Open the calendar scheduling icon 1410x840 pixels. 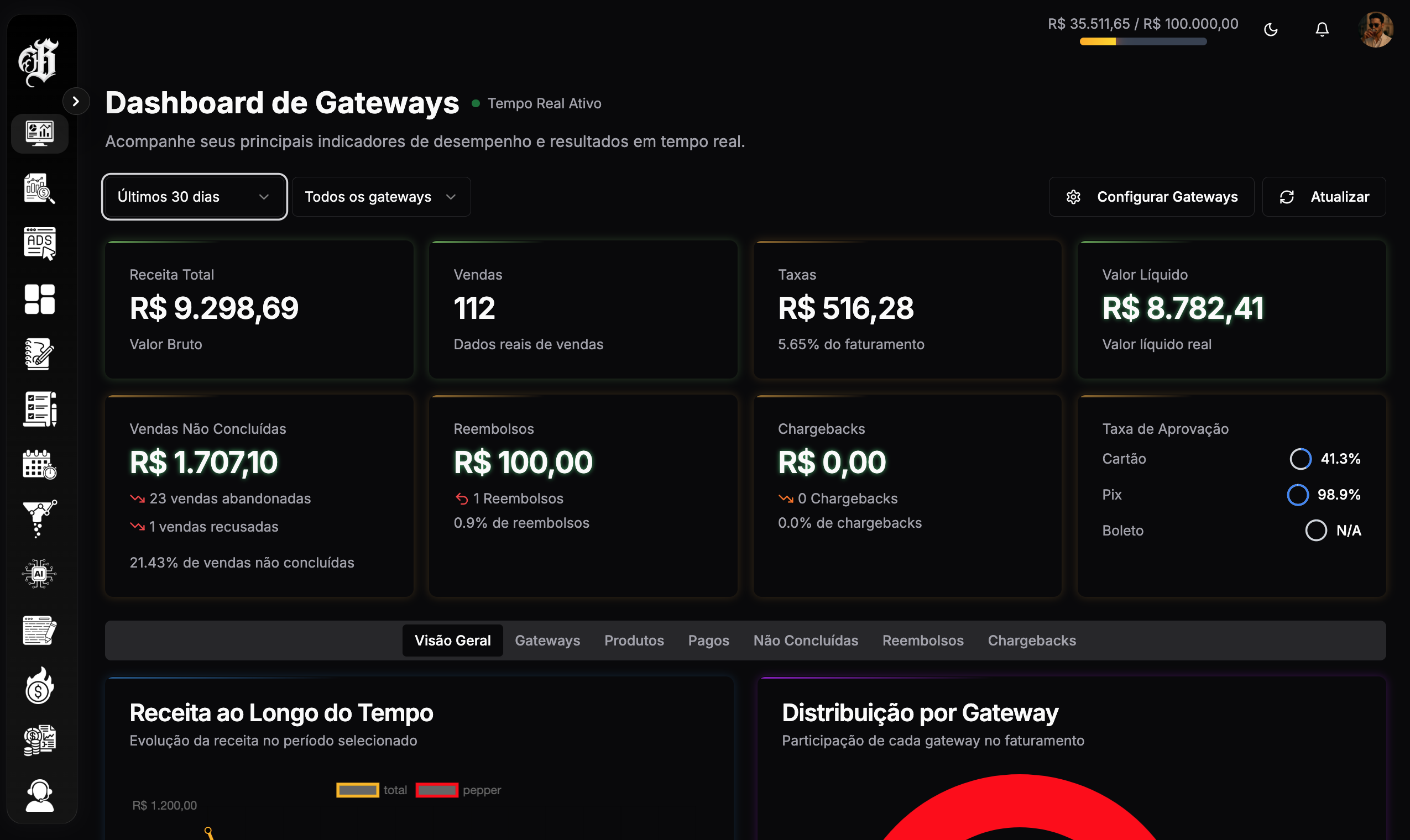40,464
